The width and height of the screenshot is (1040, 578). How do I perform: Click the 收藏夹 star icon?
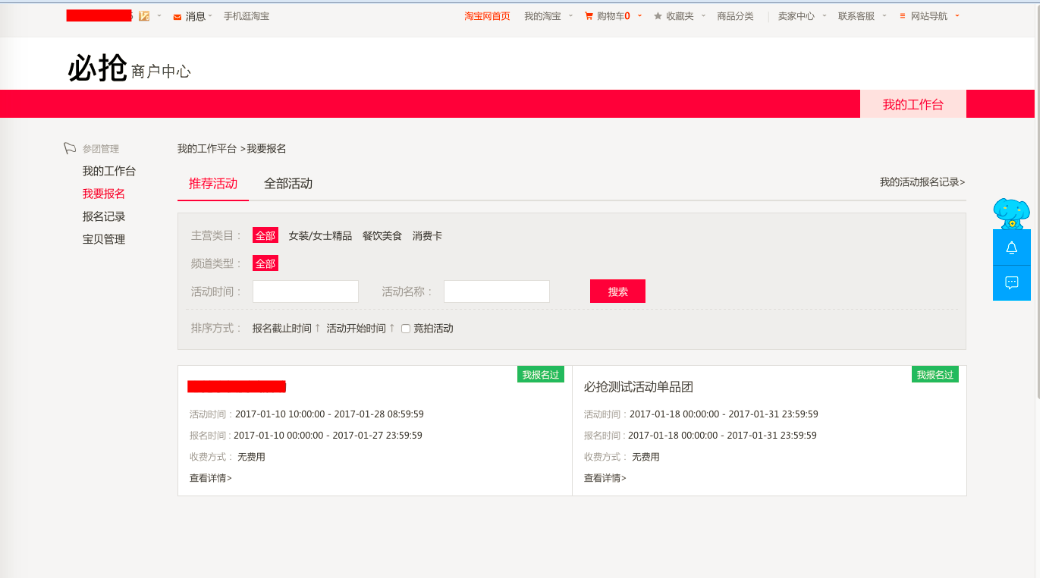(x=657, y=16)
